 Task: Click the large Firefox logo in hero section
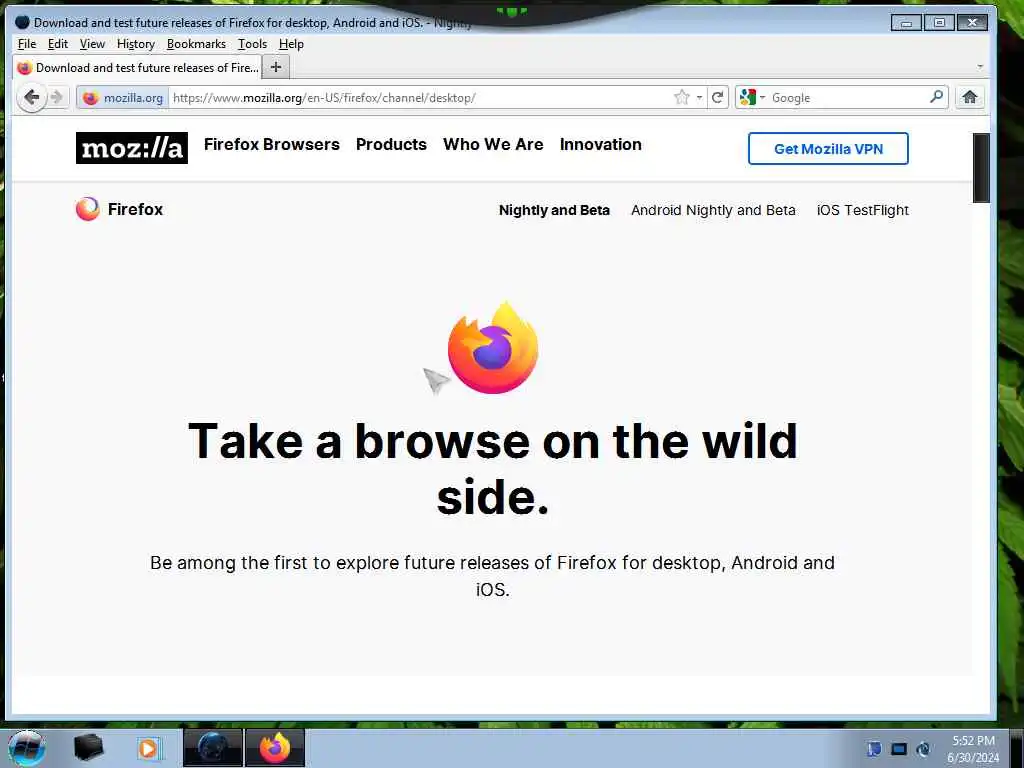tap(492, 347)
